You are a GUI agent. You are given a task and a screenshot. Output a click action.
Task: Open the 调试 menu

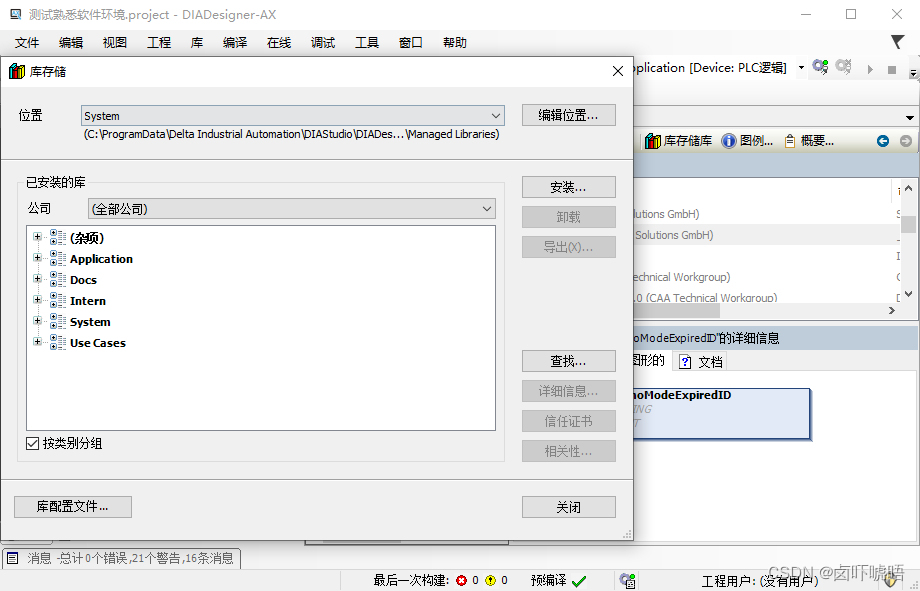[323, 42]
